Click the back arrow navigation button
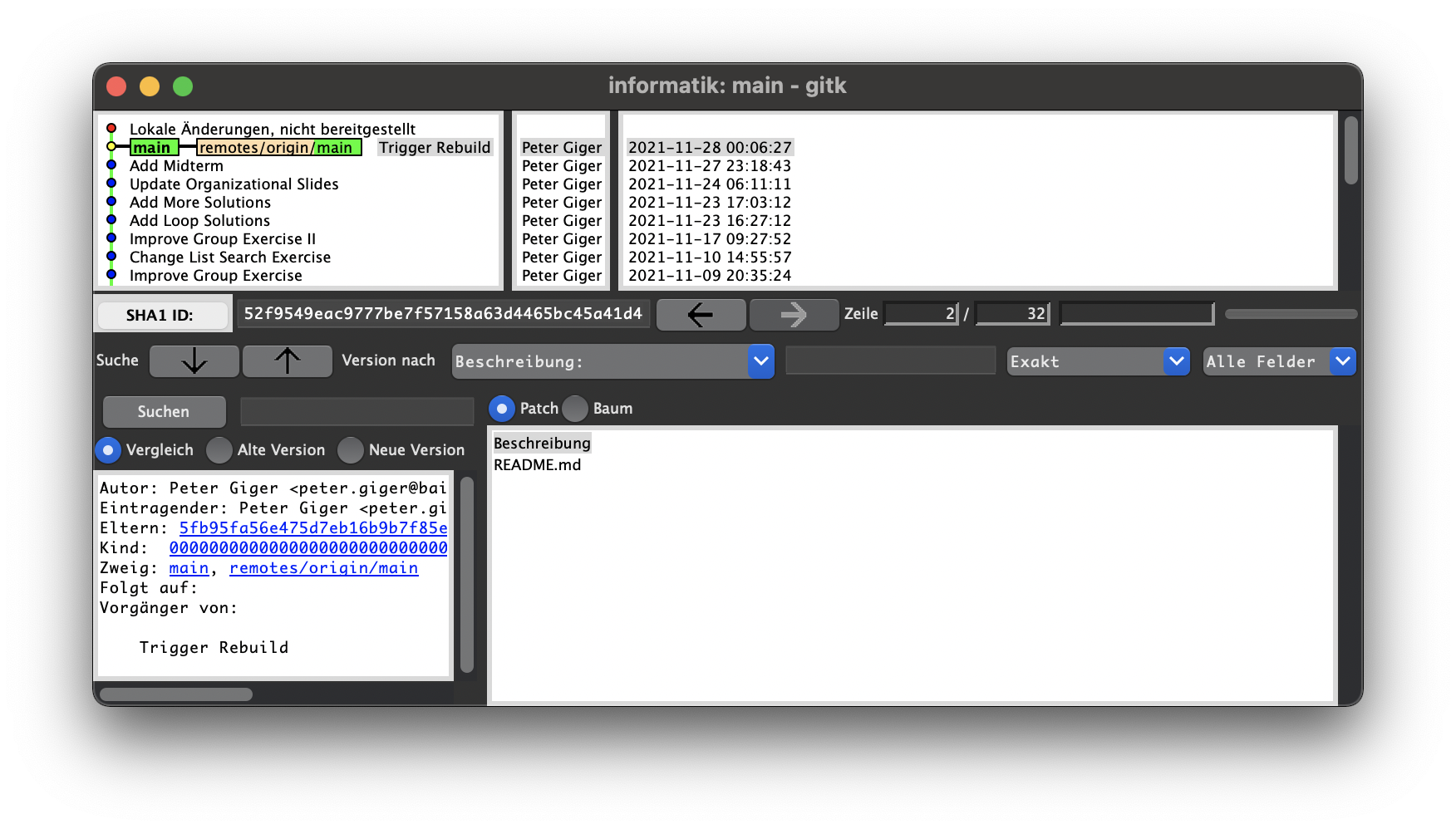 click(701, 315)
